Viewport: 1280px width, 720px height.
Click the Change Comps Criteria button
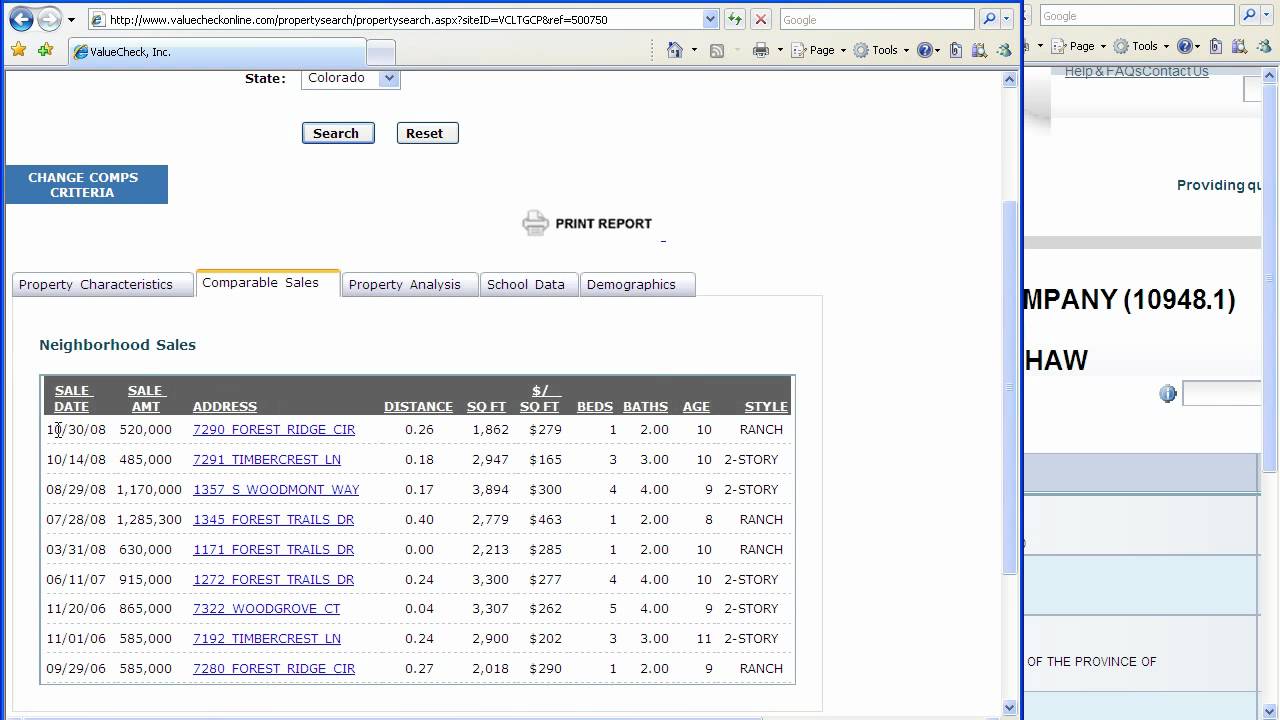[x=86, y=185]
